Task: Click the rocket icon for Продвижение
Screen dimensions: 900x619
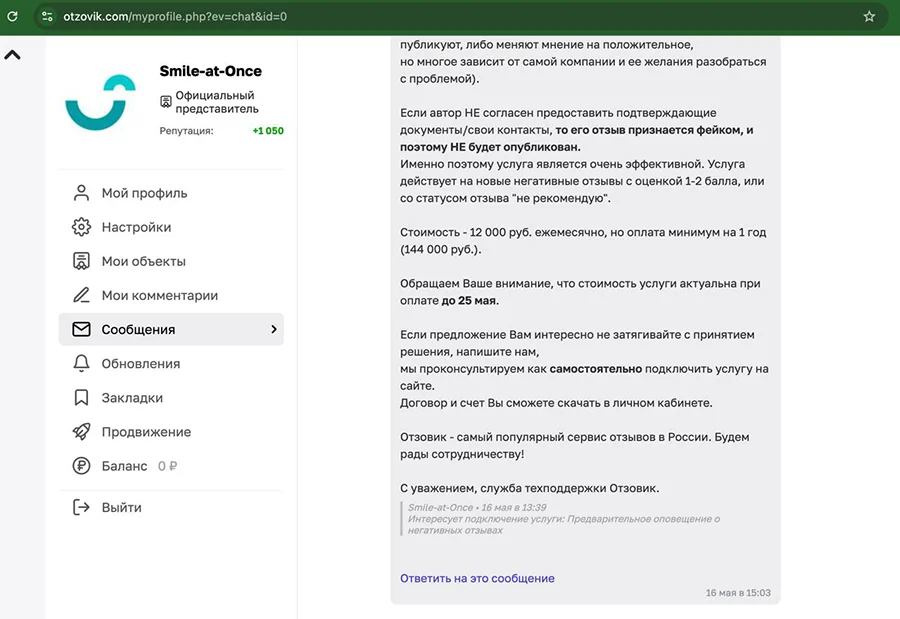Action: coord(82,432)
